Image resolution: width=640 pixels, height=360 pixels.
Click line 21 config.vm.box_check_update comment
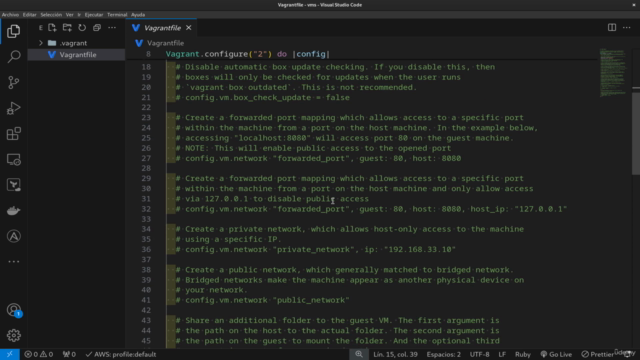click(x=262, y=98)
